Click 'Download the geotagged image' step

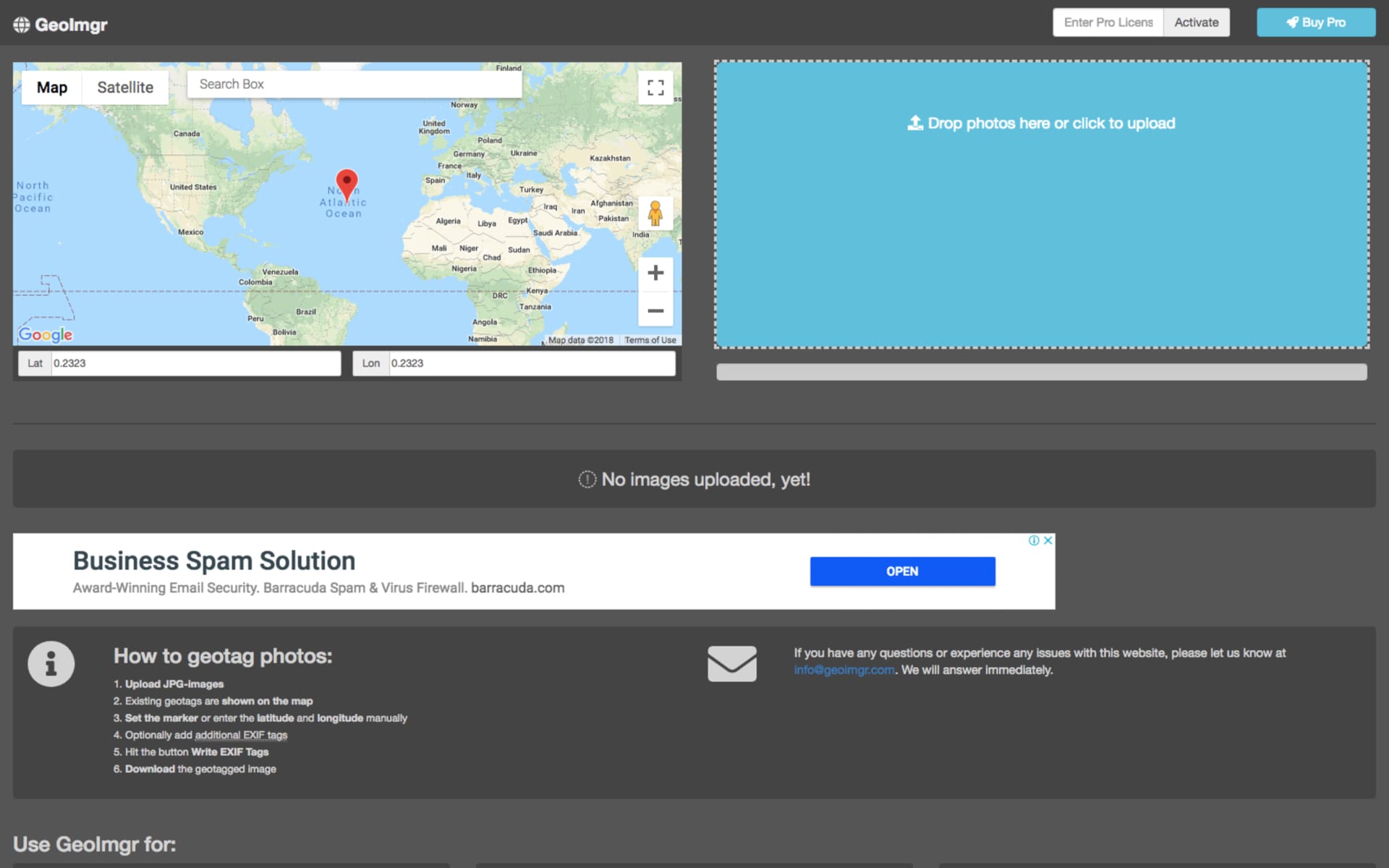pos(200,769)
